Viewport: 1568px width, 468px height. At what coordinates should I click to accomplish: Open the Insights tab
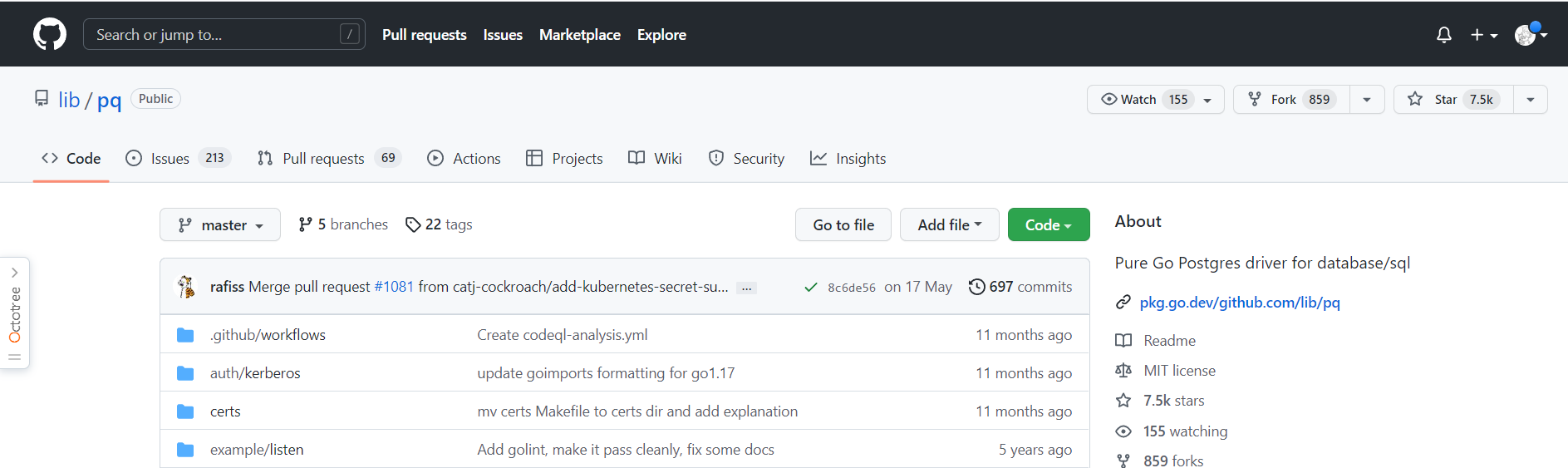click(x=848, y=158)
